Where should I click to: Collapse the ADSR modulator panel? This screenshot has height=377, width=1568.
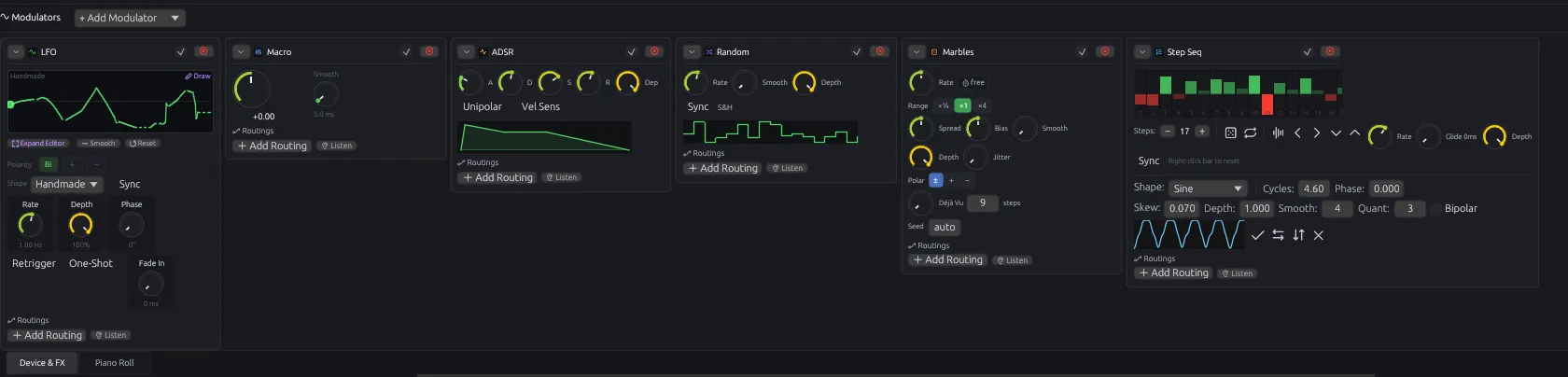tap(466, 52)
